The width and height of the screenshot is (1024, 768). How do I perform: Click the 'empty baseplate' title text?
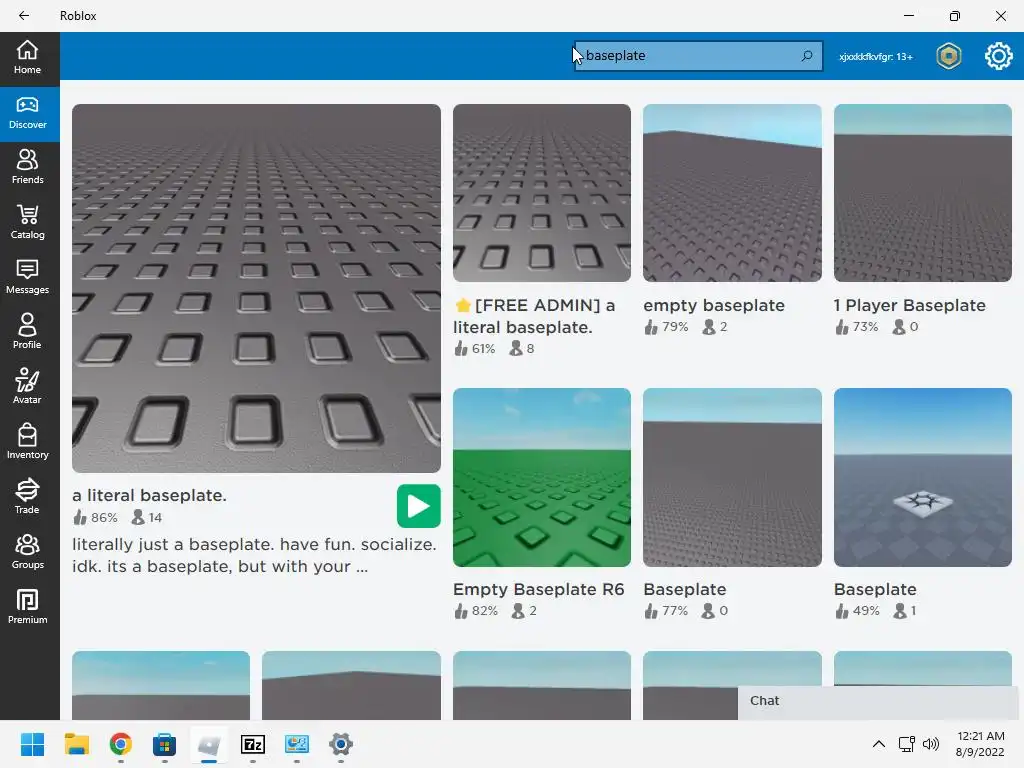[x=714, y=306]
